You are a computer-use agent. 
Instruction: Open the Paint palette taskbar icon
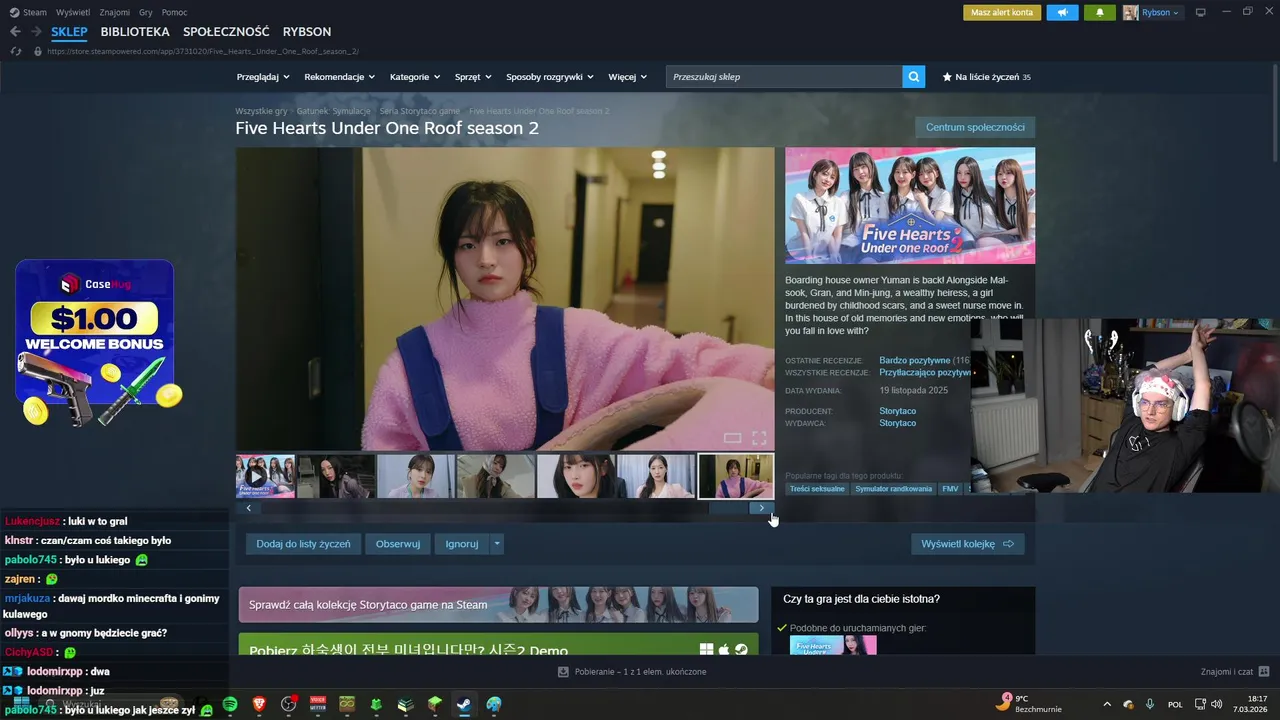494,704
